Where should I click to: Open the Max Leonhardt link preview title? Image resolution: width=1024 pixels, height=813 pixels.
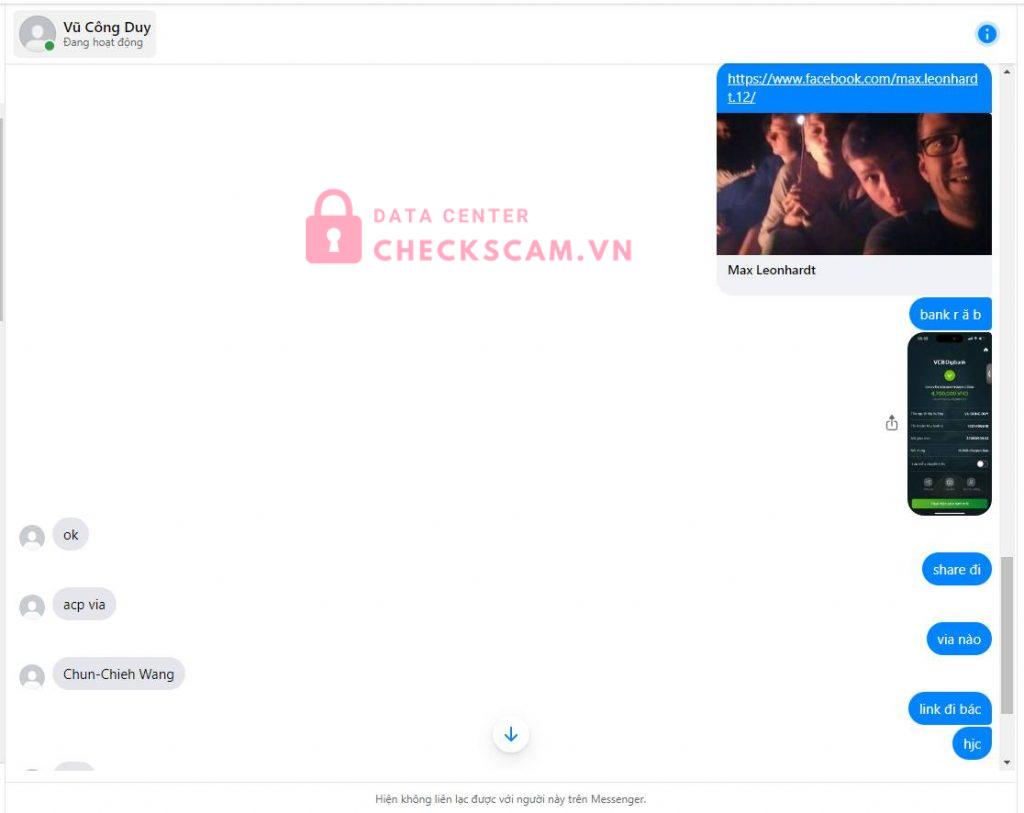(x=772, y=270)
